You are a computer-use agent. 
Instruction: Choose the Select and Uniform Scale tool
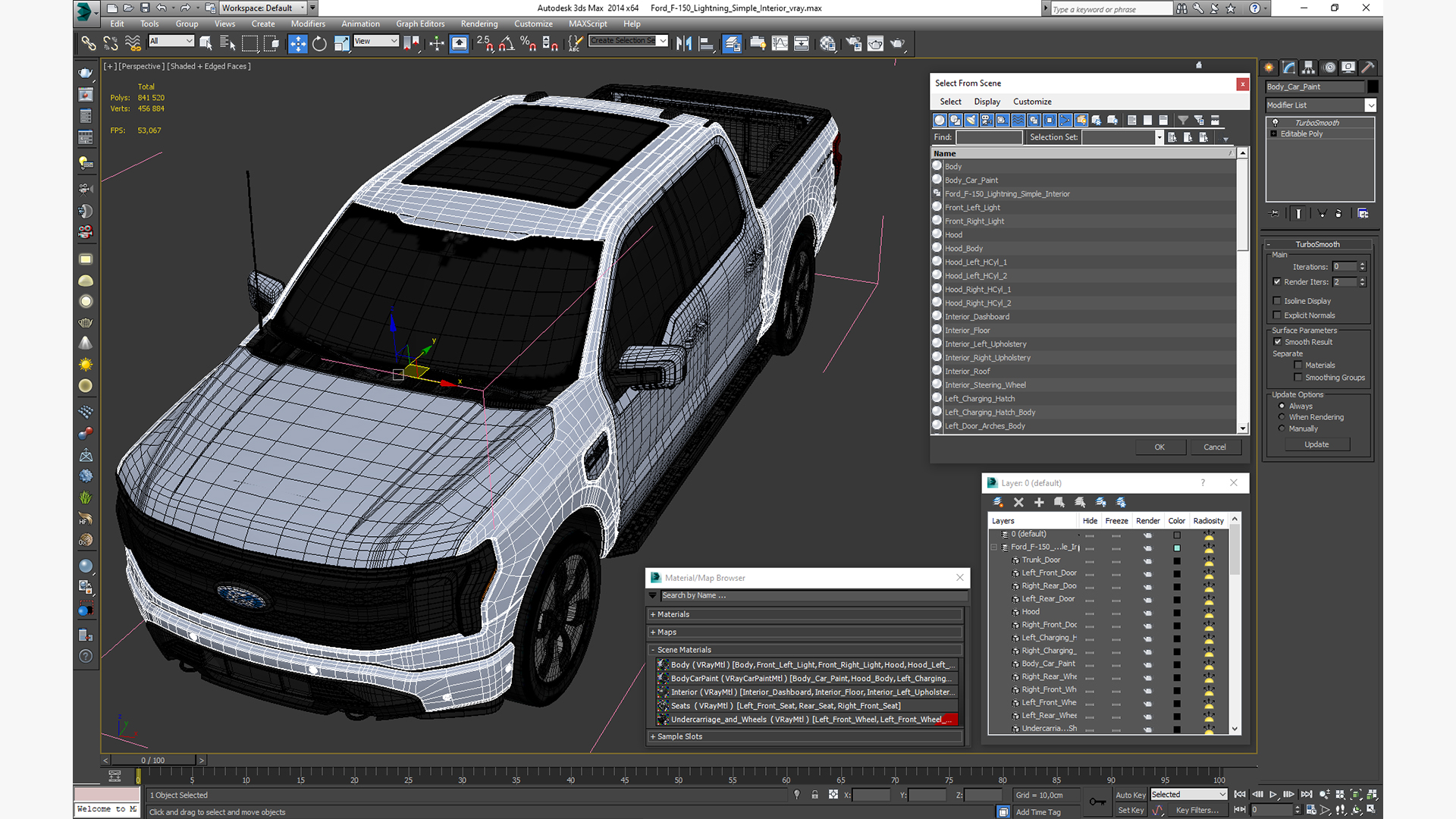click(x=341, y=43)
